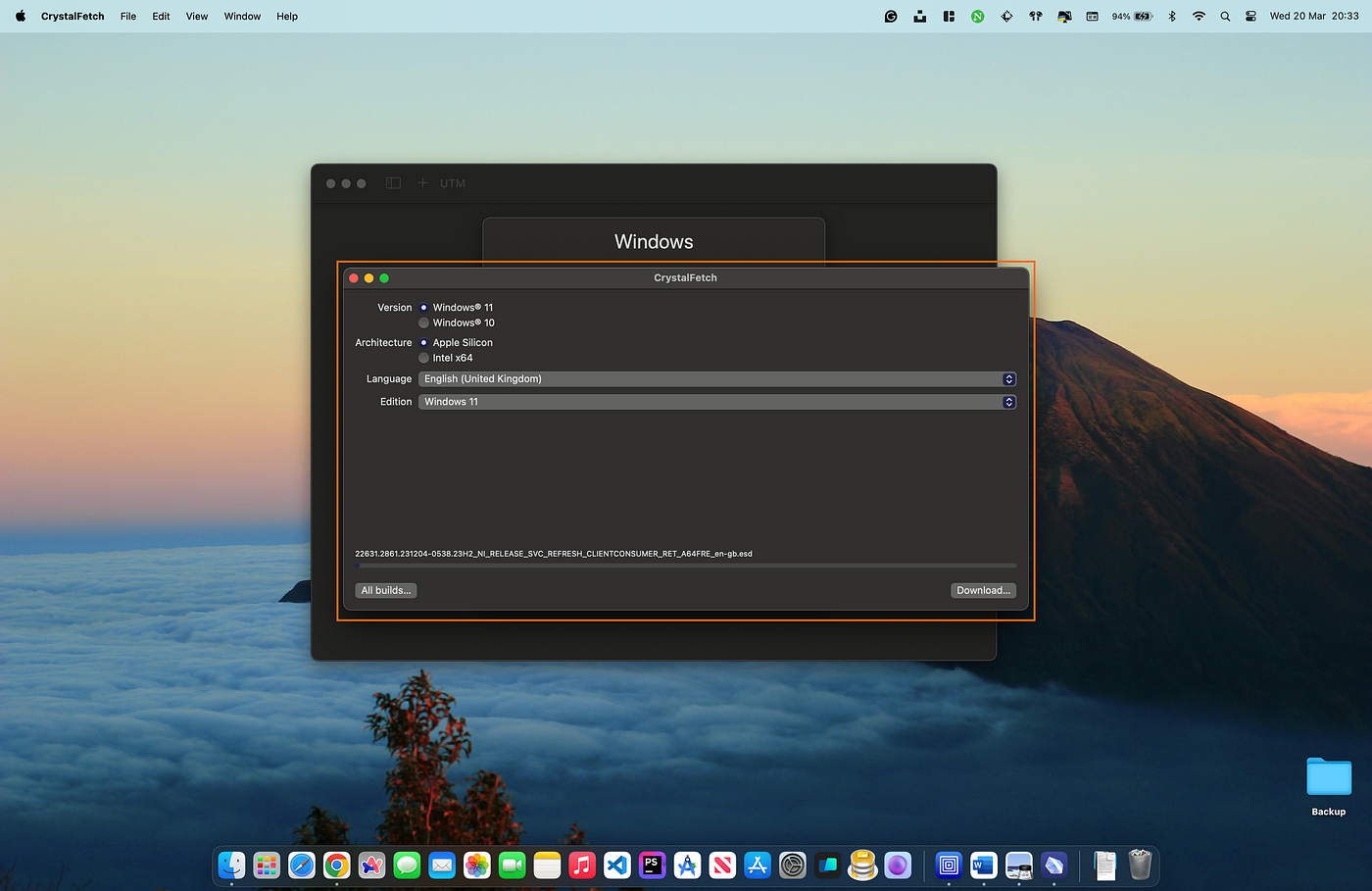
Task: Open Finder from the dock
Action: click(x=232, y=865)
